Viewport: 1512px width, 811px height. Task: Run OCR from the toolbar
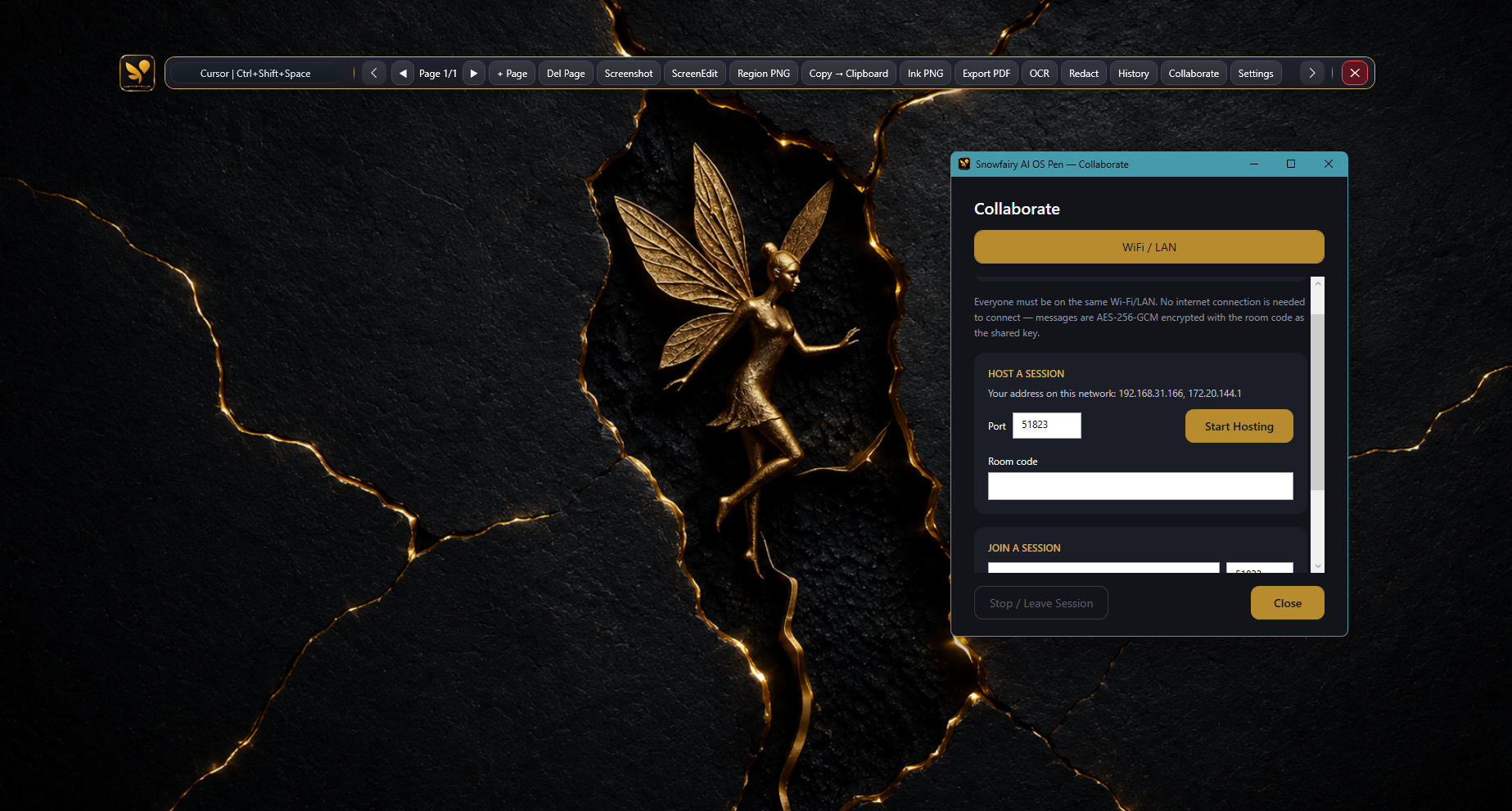[1040, 73]
